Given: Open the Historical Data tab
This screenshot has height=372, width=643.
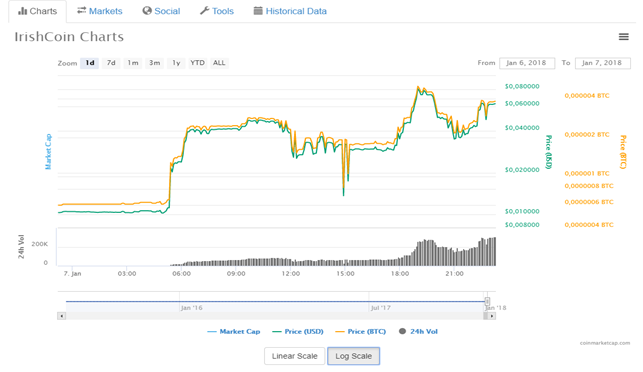Looking at the screenshot, I should point(290,11).
